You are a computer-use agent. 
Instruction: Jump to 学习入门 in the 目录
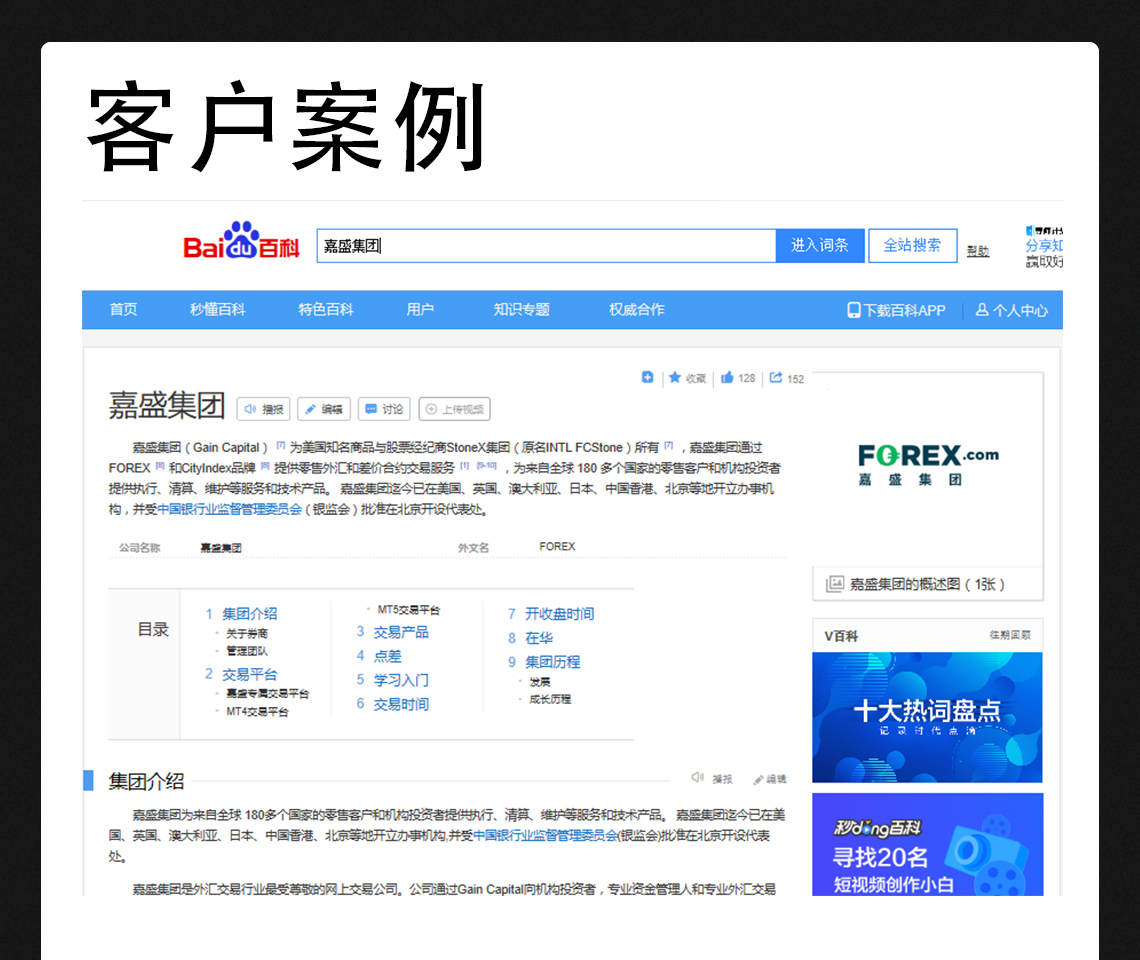click(x=401, y=680)
